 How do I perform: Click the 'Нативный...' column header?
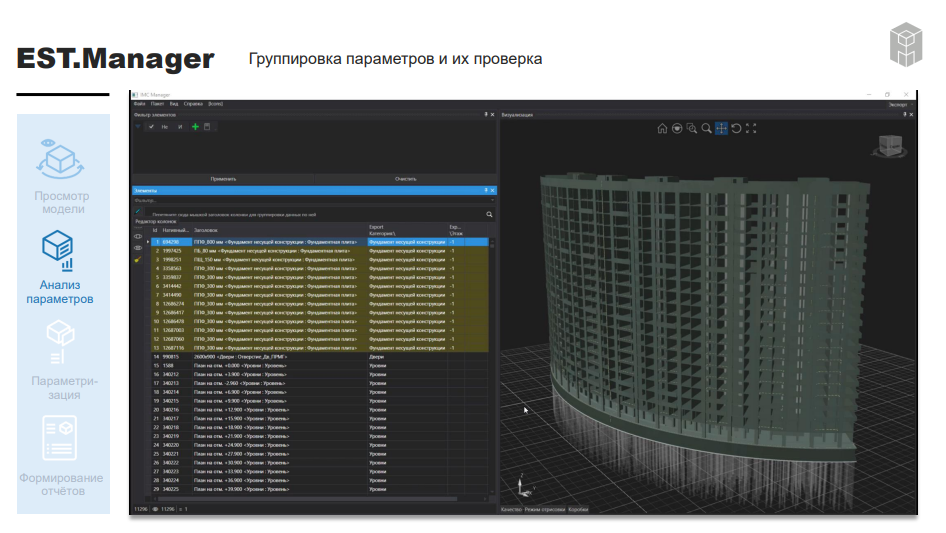(x=176, y=230)
